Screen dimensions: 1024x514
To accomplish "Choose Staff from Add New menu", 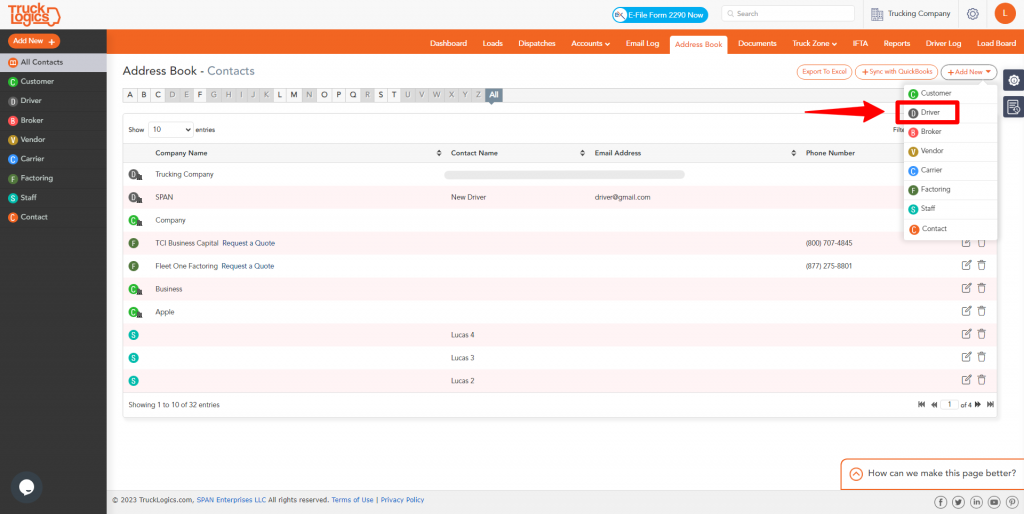I will [950, 209].
